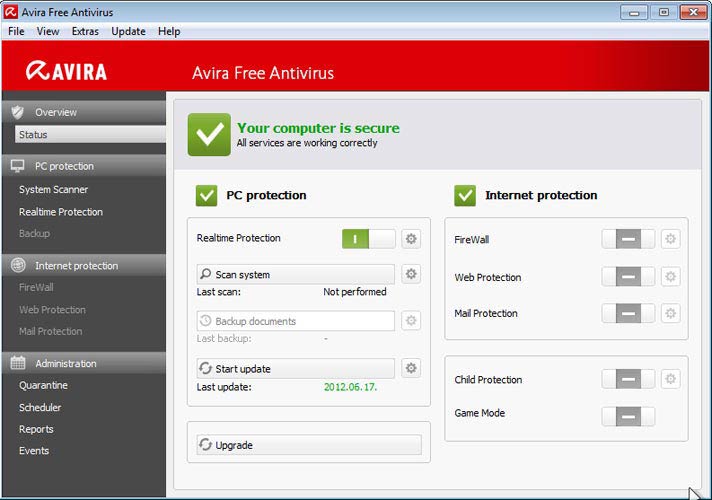This screenshot has height=500, width=712.
Task: Open the Extras menu
Action: point(85,31)
